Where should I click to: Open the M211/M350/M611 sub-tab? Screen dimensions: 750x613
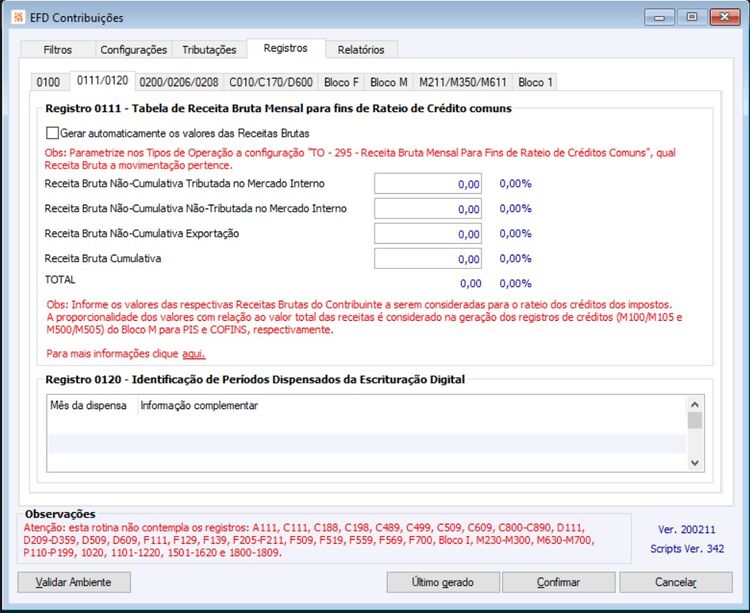pos(463,82)
